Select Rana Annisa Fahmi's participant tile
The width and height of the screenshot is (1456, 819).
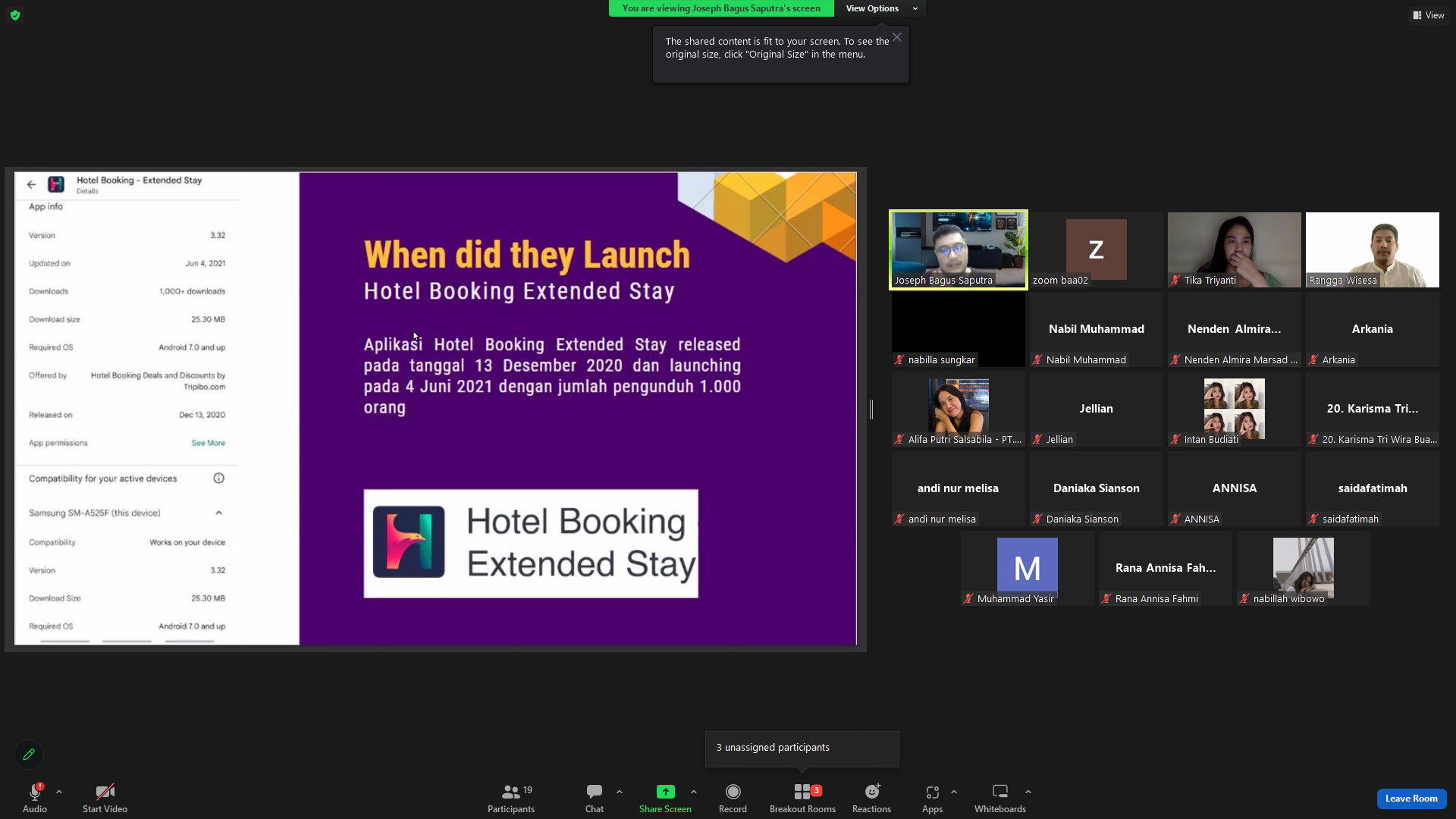click(x=1166, y=568)
